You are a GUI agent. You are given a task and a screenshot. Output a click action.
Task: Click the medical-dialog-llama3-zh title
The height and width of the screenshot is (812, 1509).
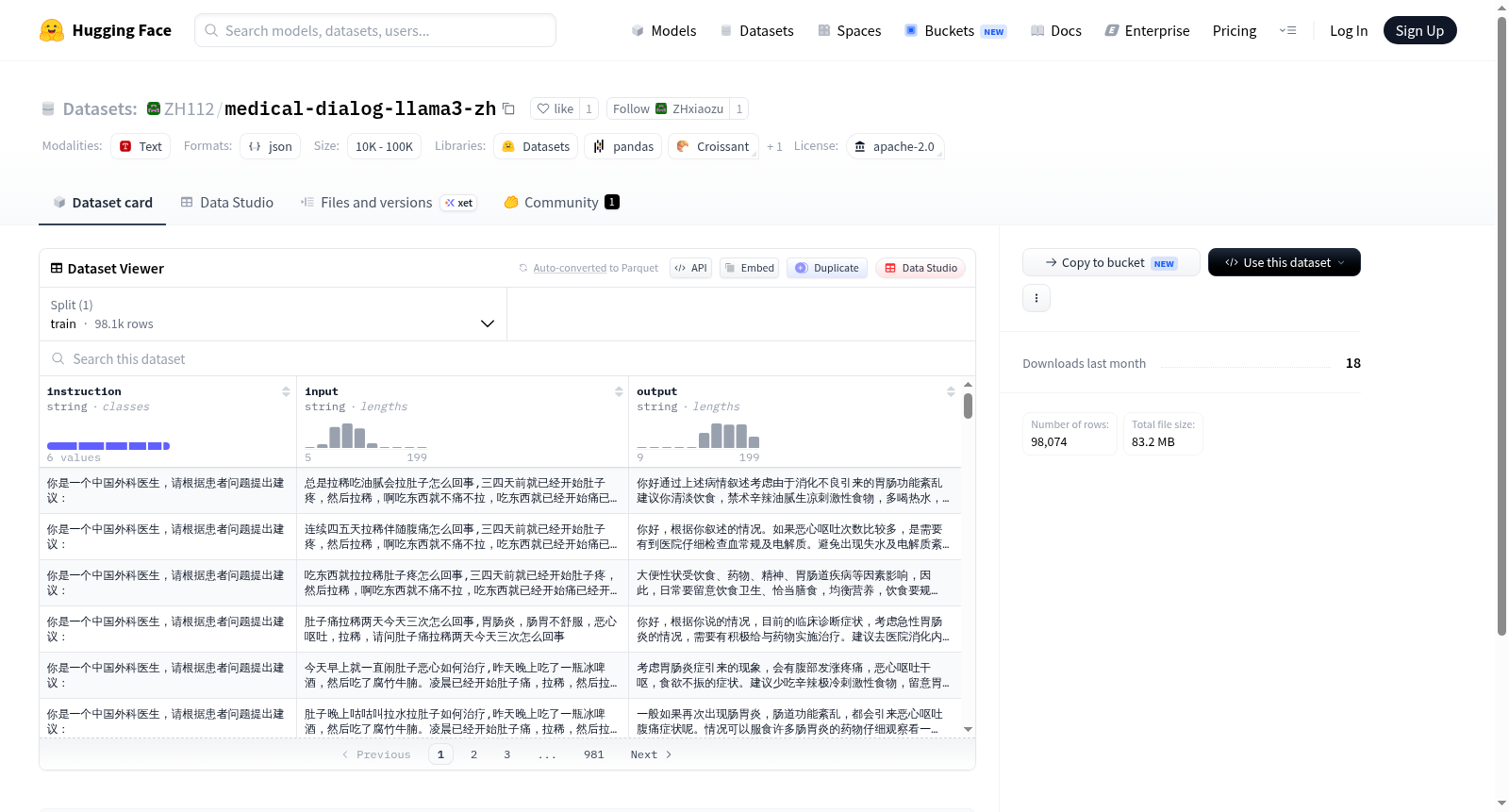tap(360, 108)
